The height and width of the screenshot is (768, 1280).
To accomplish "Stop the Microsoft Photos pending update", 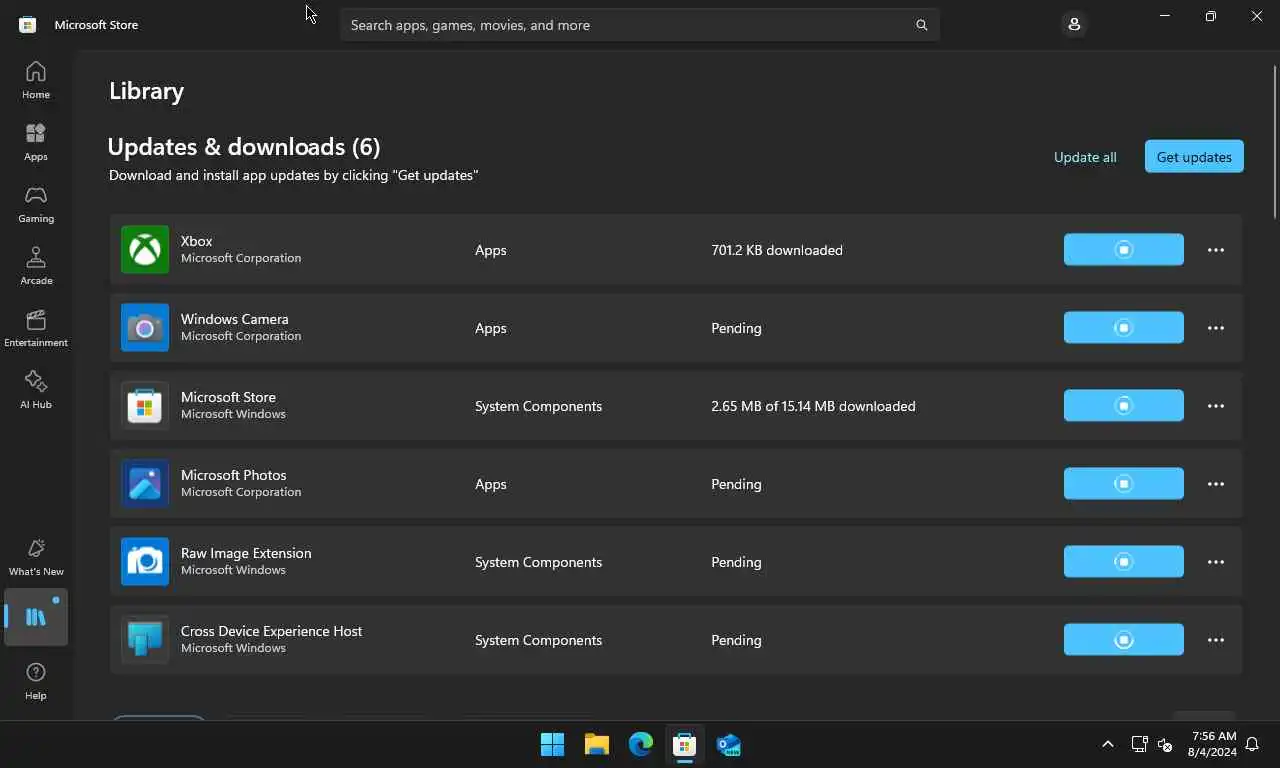I will (1124, 484).
